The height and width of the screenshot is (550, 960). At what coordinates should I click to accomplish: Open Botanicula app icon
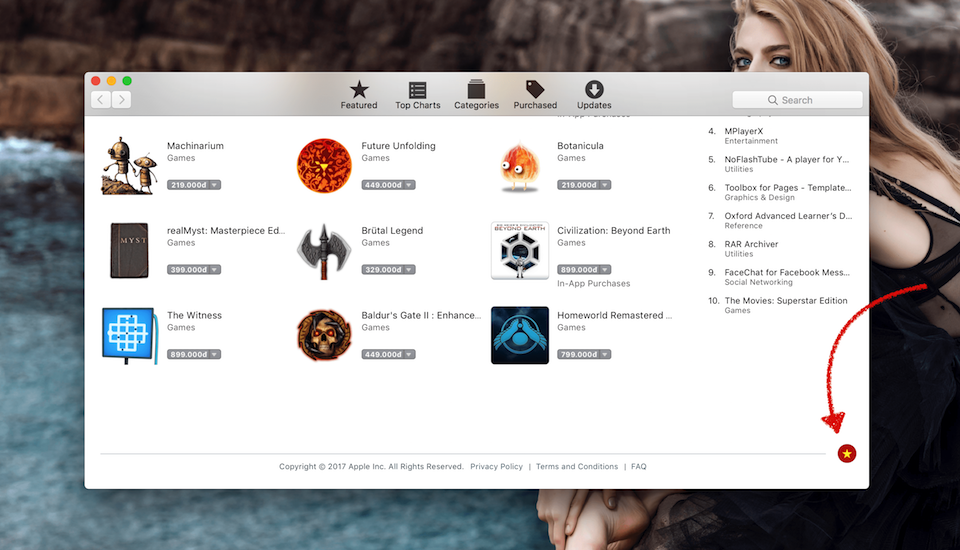[x=520, y=167]
